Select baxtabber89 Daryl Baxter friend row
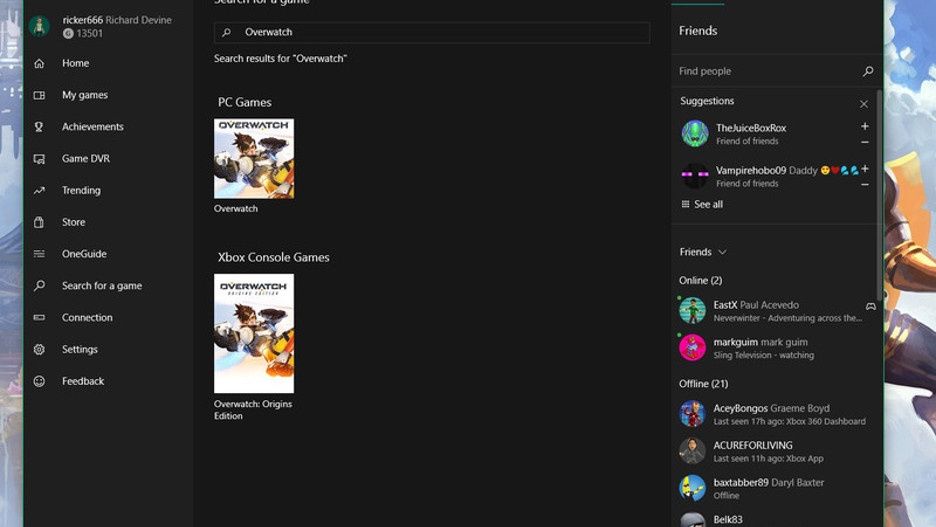Image resolution: width=936 pixels, height=527 pixels. [776, 488]
